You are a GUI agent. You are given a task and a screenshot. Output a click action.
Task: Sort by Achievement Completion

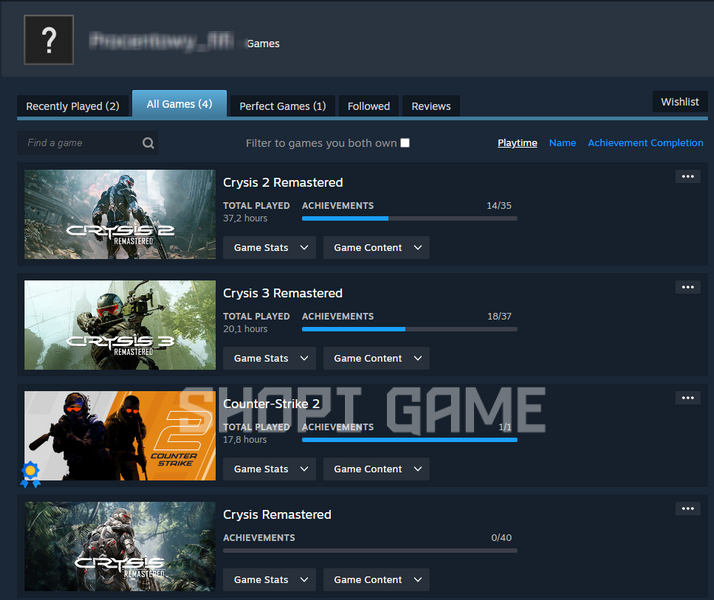645,143
